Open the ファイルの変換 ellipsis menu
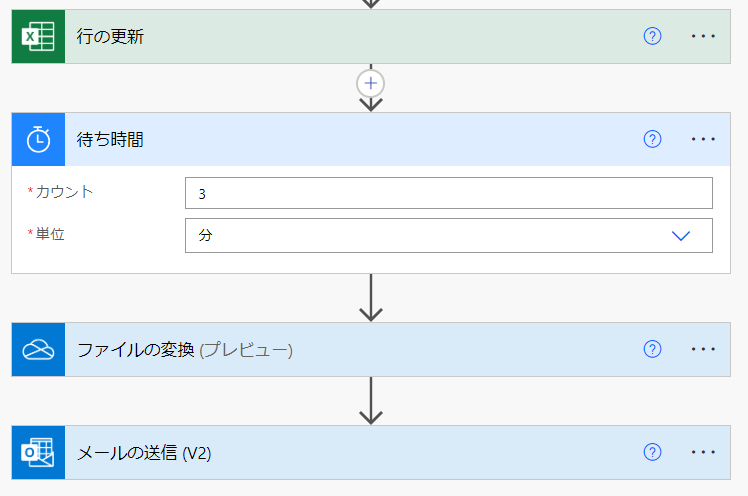 704,349
